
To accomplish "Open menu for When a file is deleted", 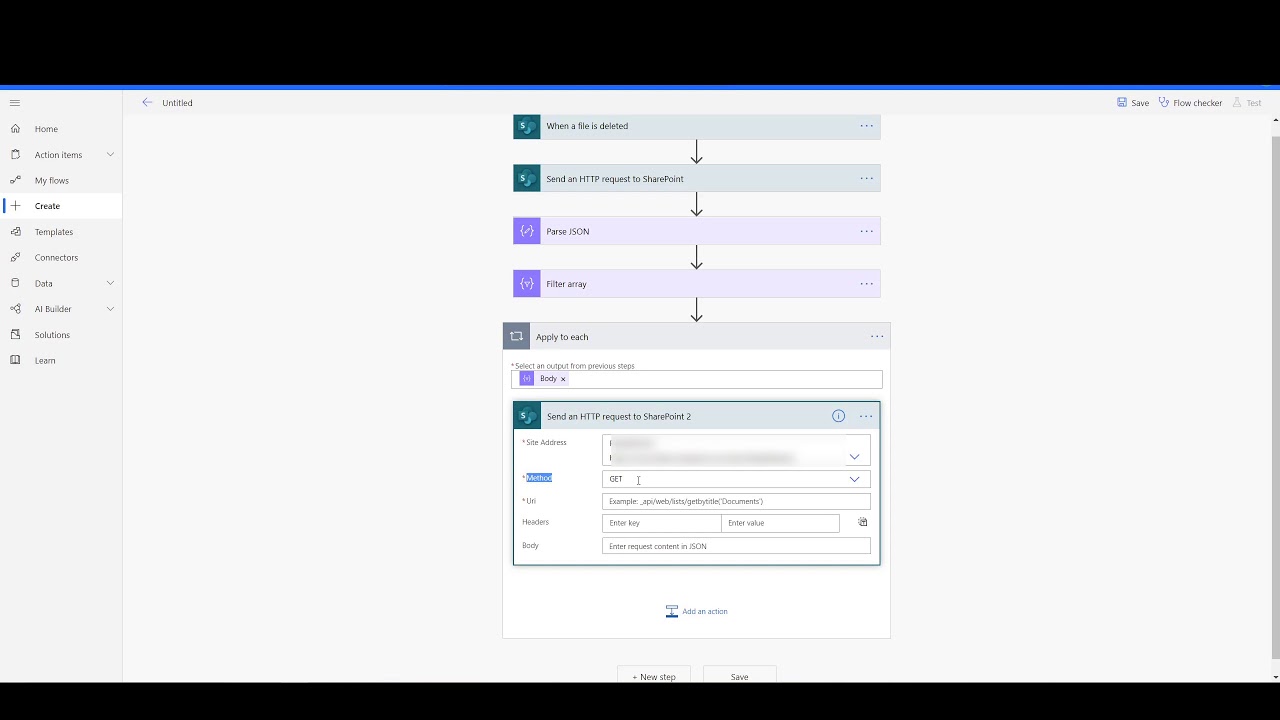I will click(867, 126).
